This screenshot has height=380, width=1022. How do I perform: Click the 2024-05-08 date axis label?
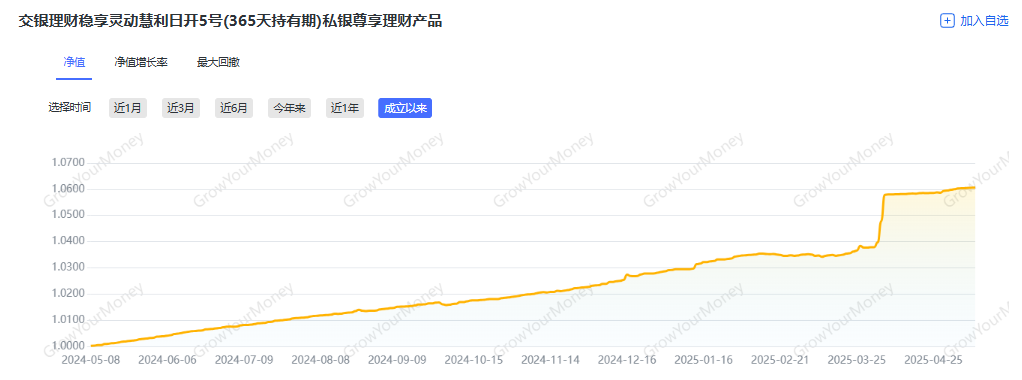90,360
